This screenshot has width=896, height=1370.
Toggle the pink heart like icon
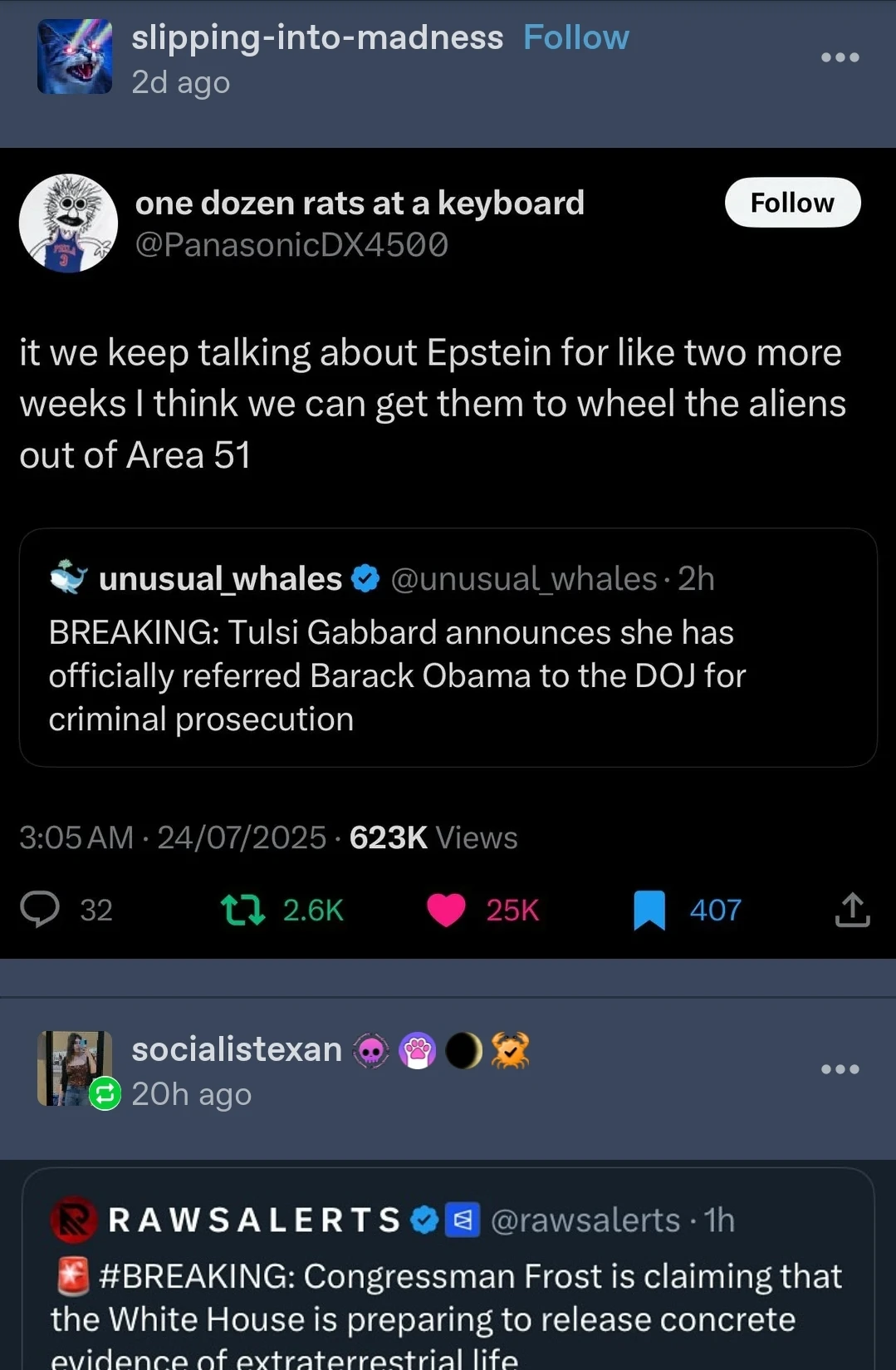(x=446, y=910)
